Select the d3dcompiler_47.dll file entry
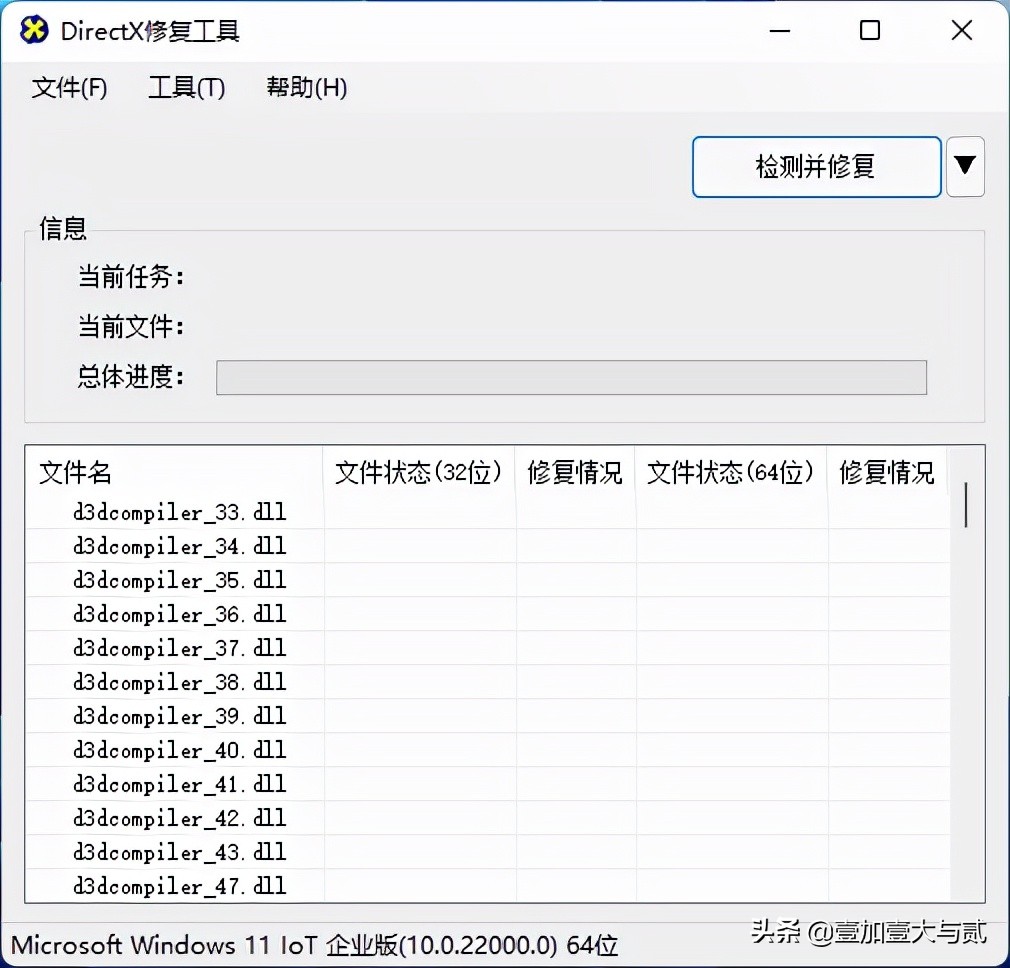The image size is (1010, 968). pyautogui.click(x=180, y=886)
